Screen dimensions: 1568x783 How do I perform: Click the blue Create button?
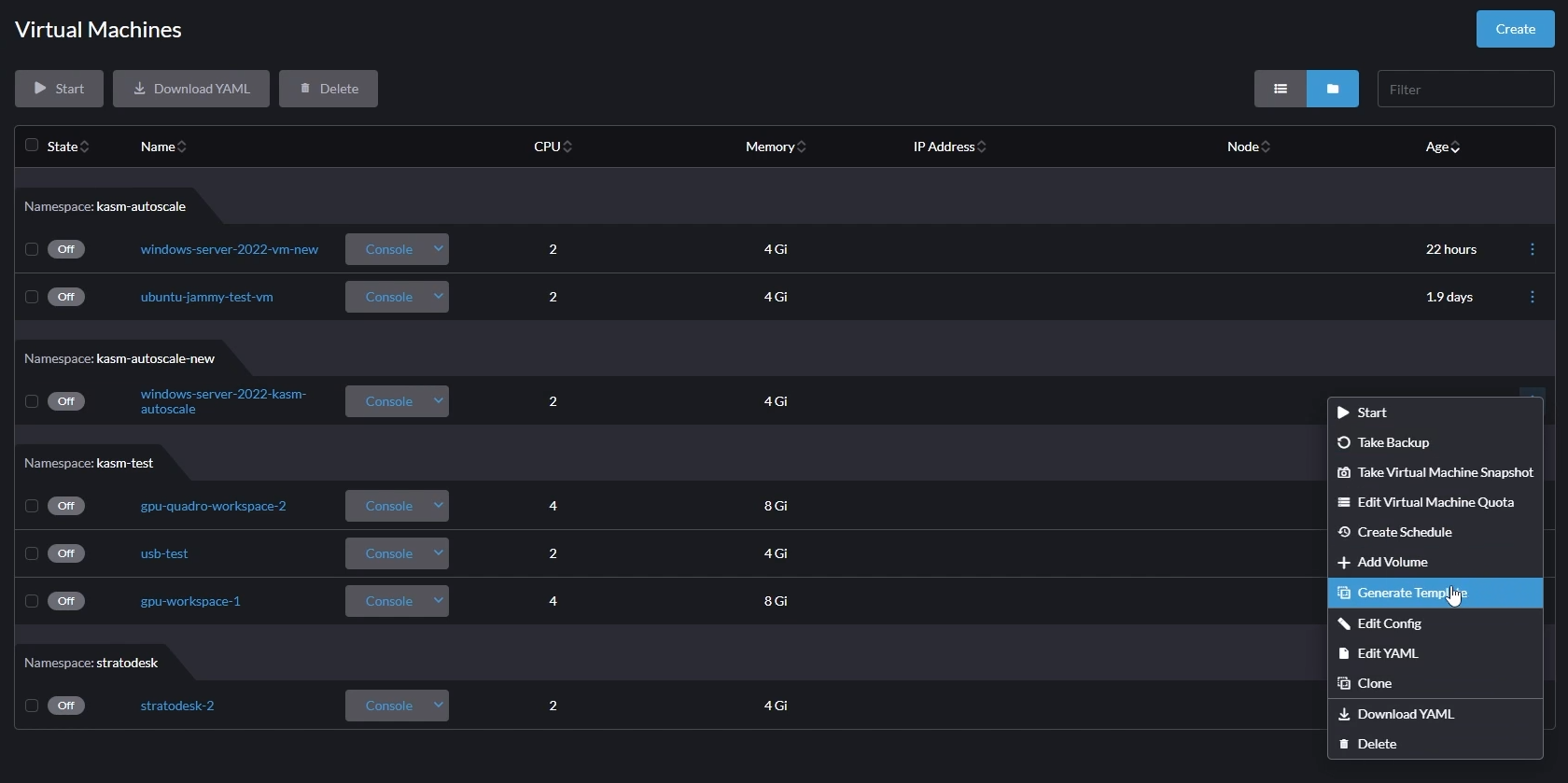[1515, 29]
